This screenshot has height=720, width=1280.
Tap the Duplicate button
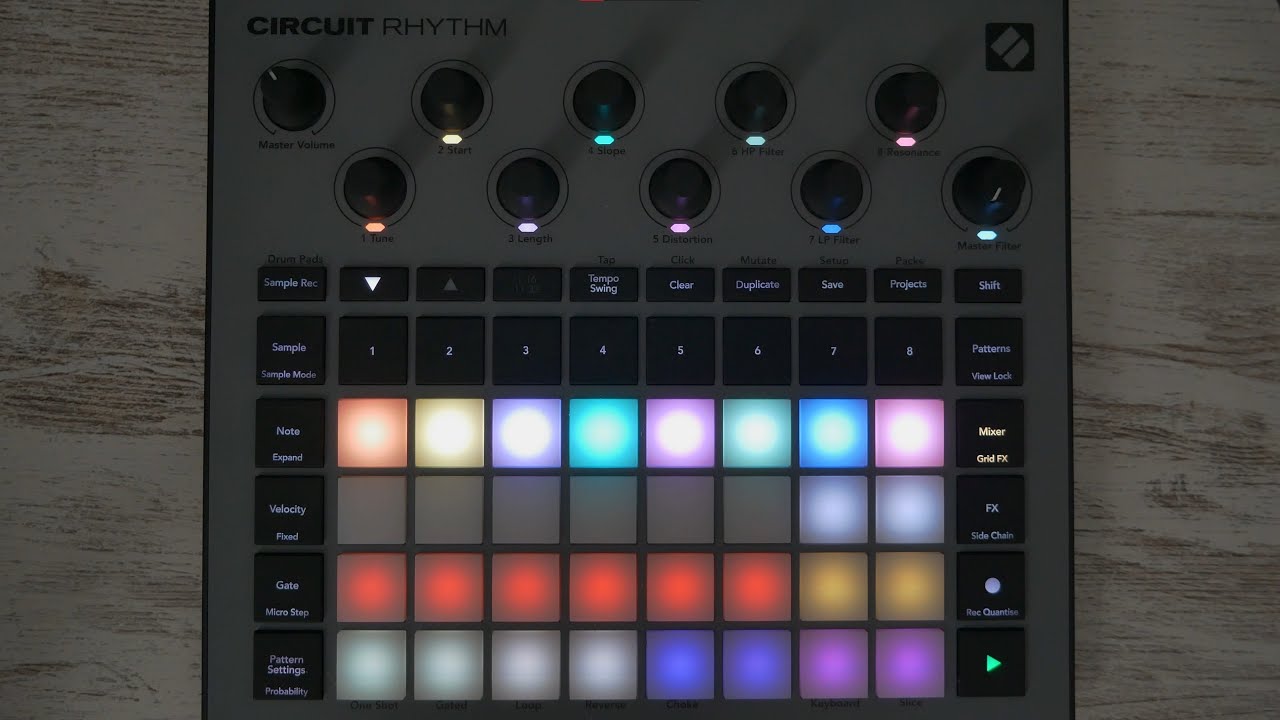(757, 284)
